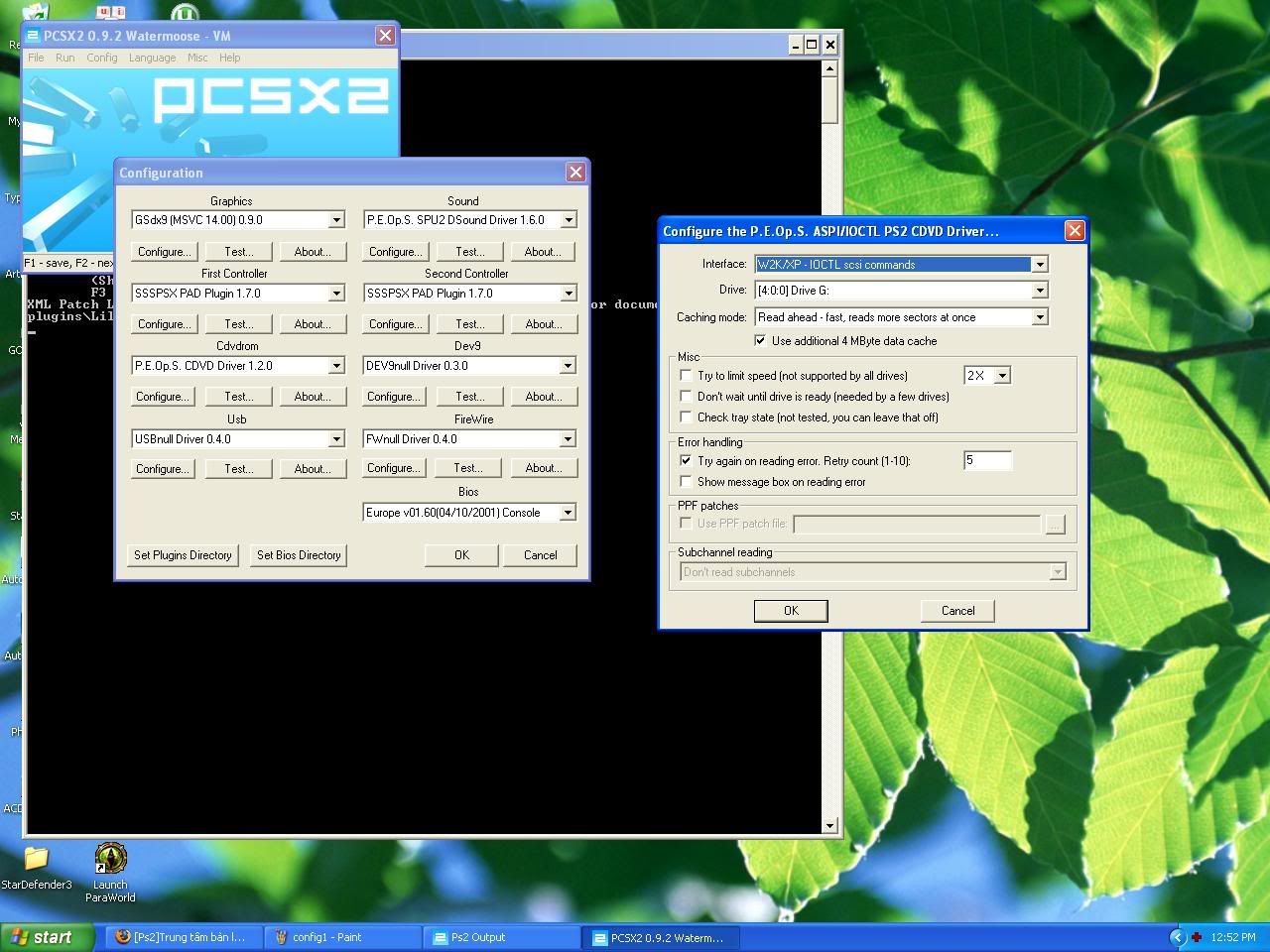The width and height of the screenshot is (1270, 952).
Task: Click Configure under Graphics plugin
Action: pos(164,252)
